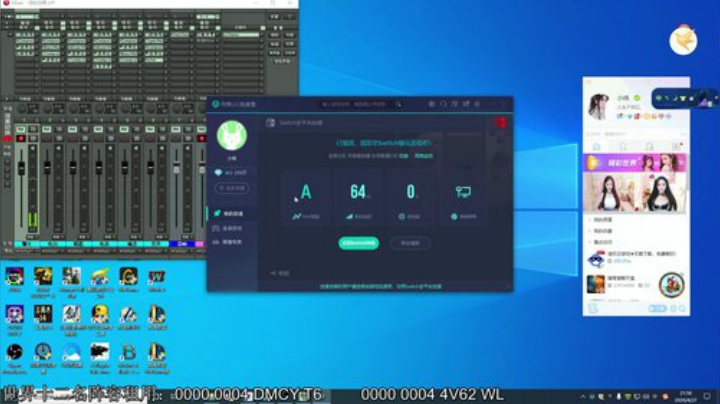Click the rightmost green link under the accelerator headline

coord(423,156)
